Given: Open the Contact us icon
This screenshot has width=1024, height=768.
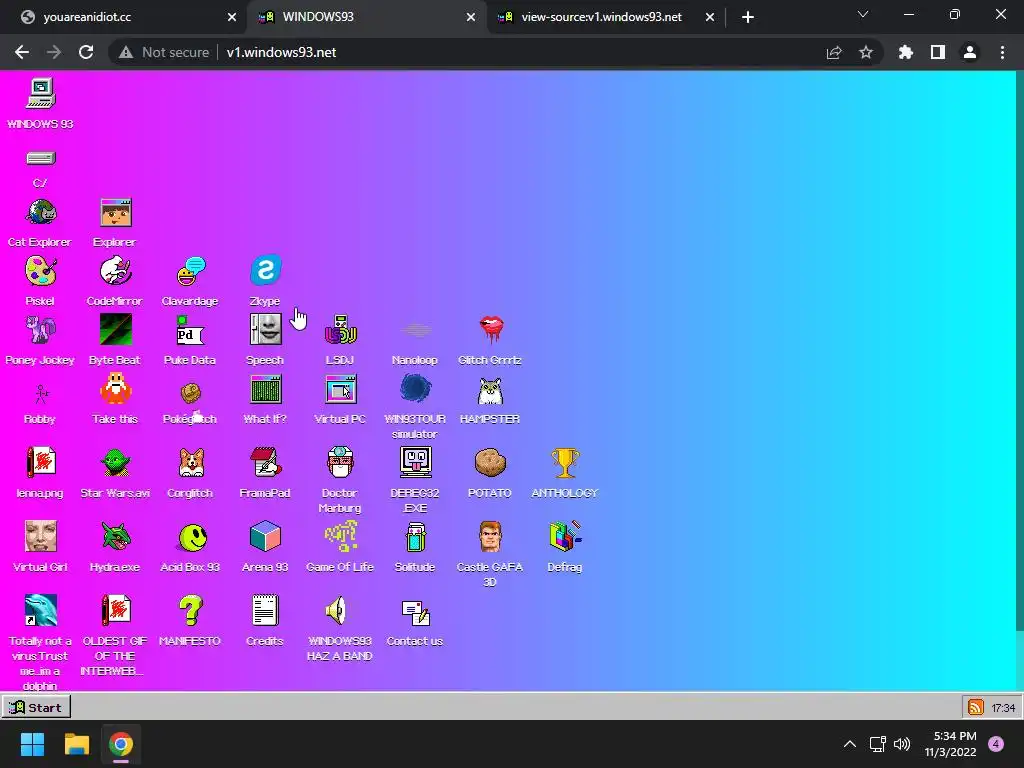Looking at the screenshot, I should [415, 612].
